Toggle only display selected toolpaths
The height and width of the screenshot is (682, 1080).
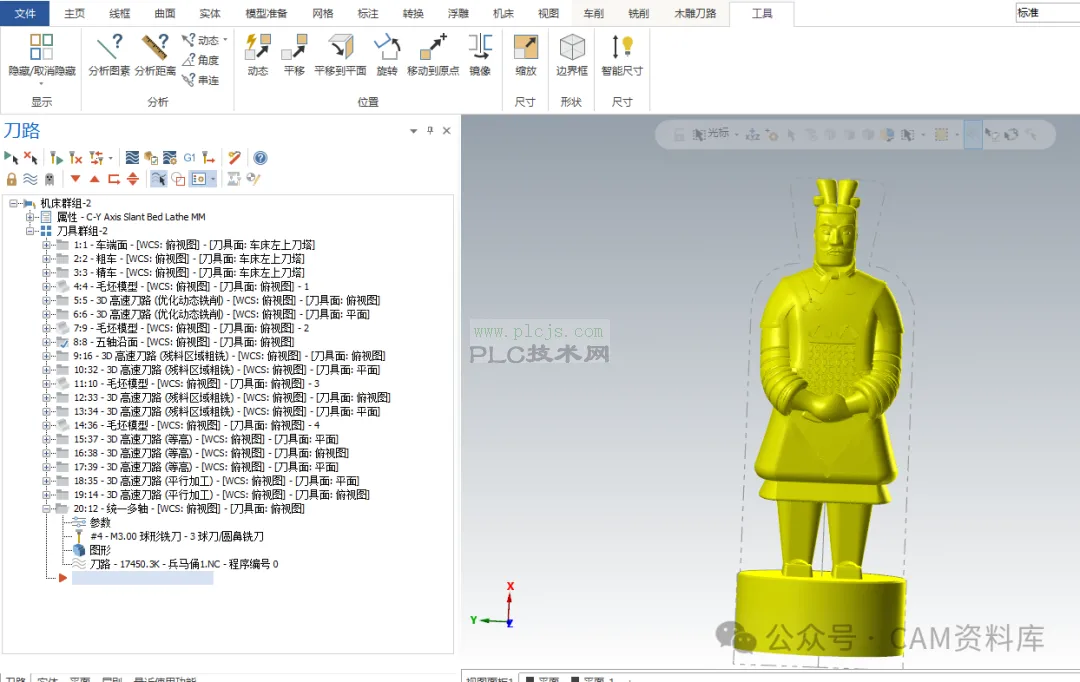(x=158, y=179)
